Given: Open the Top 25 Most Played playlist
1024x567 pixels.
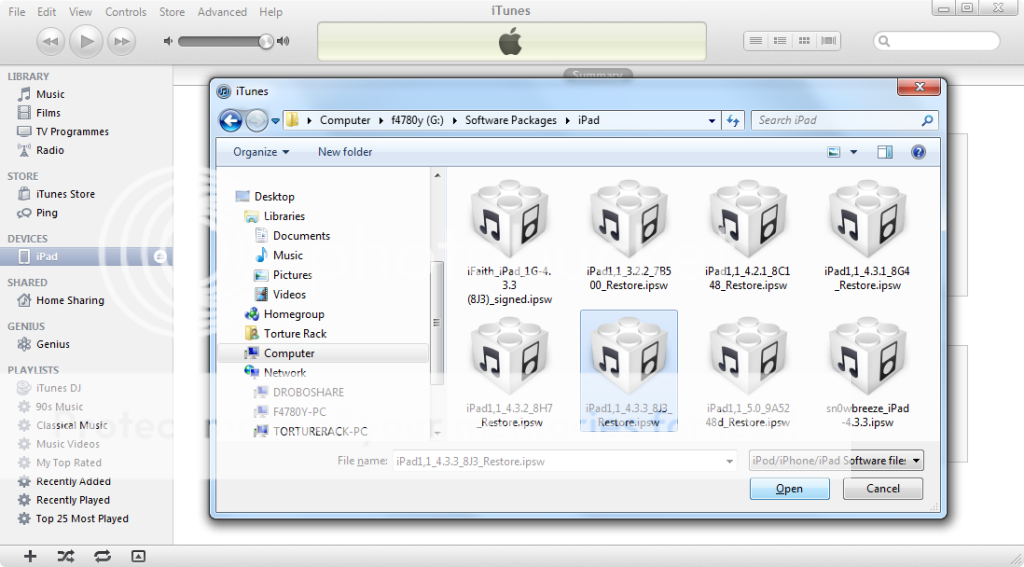Looking at the screenshot, I should click(x=82, y=519).
